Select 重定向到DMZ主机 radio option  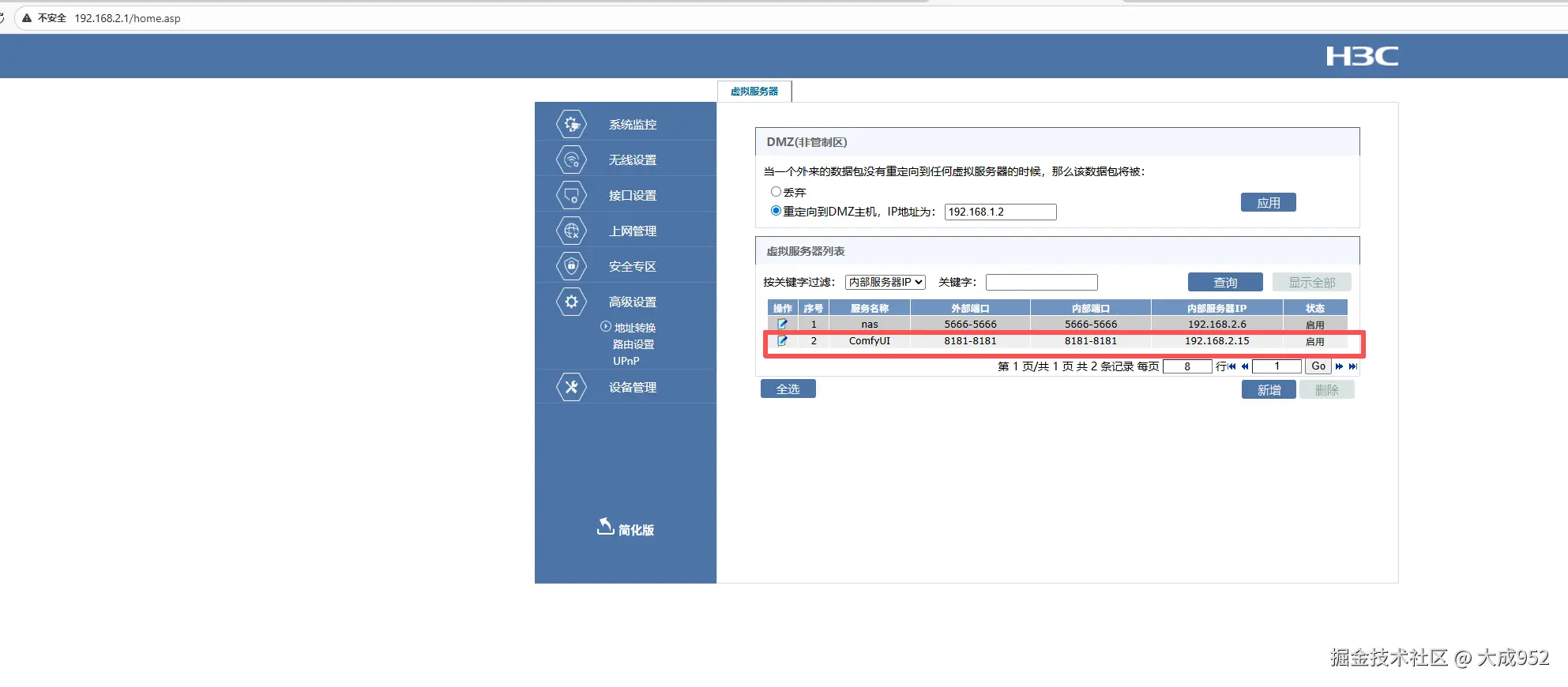point(776,211)
